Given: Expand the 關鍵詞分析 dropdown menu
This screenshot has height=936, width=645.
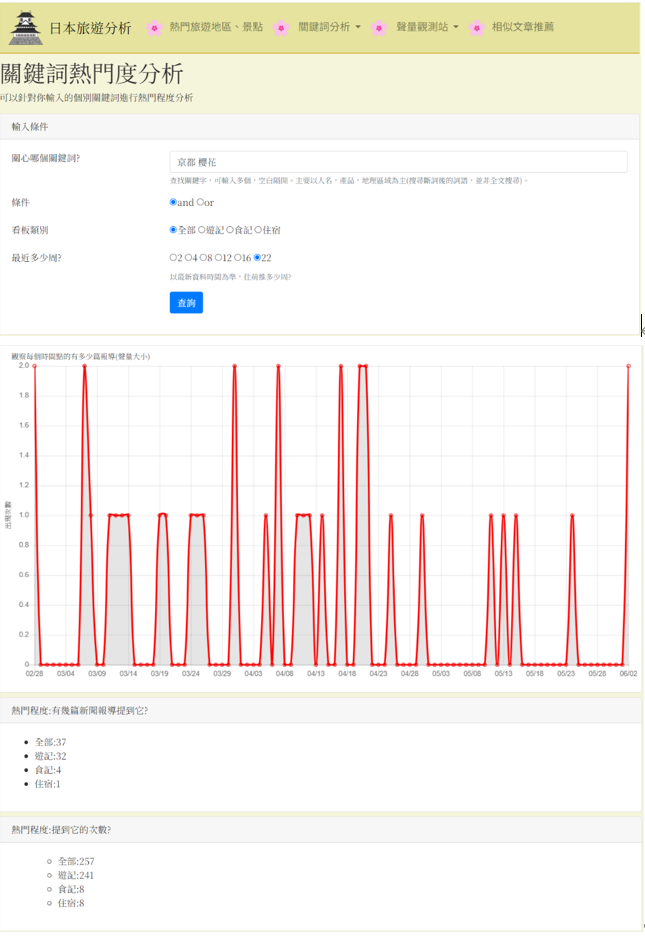Looking at the screenshot, I should [x=329, y=28].
